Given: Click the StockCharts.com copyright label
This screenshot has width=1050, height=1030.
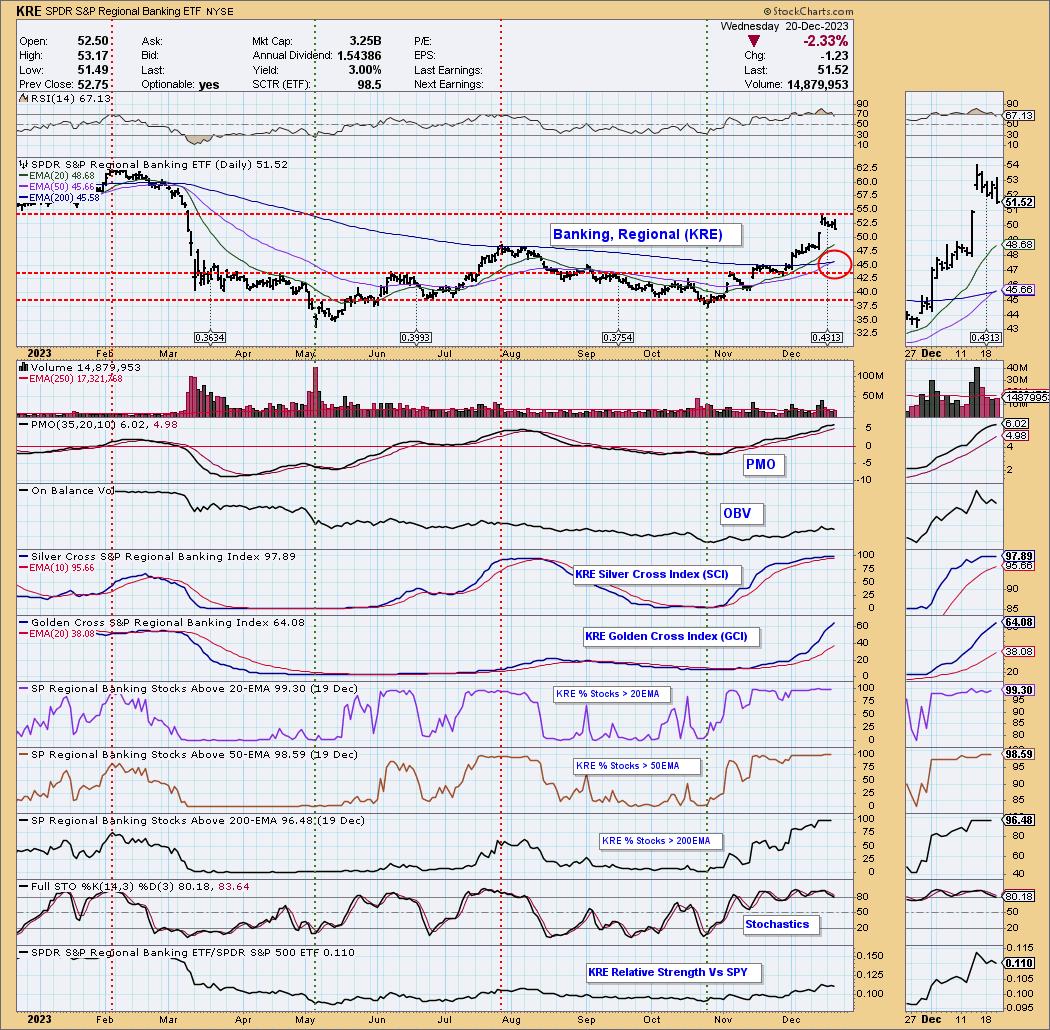Looking at the screenshot, I should click(x=808, y=11).
